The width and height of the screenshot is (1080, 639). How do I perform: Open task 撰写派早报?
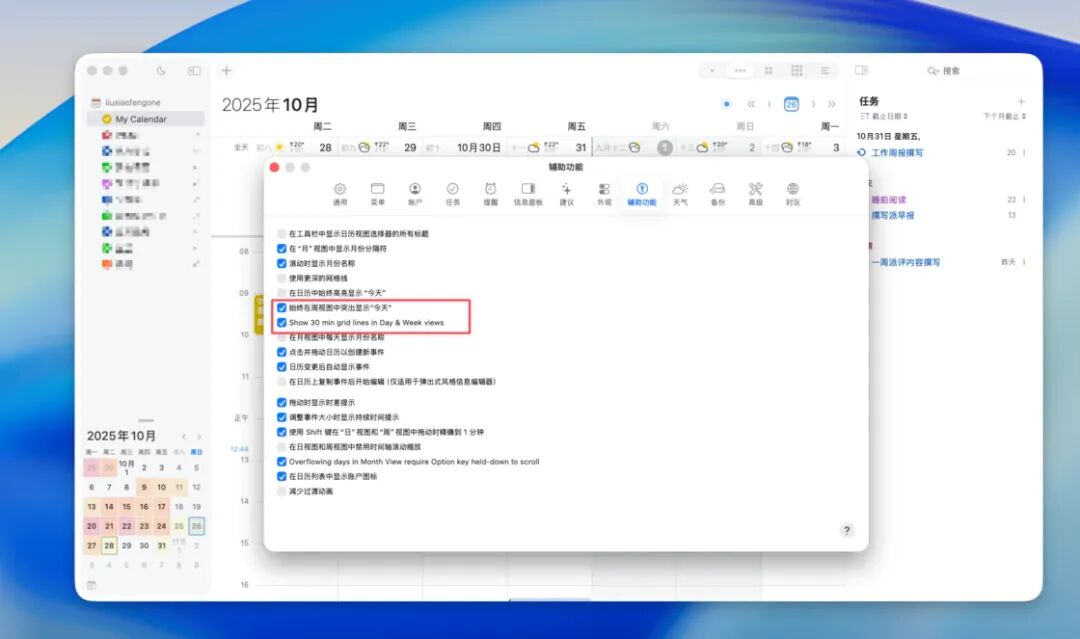(x=893, y=216)
